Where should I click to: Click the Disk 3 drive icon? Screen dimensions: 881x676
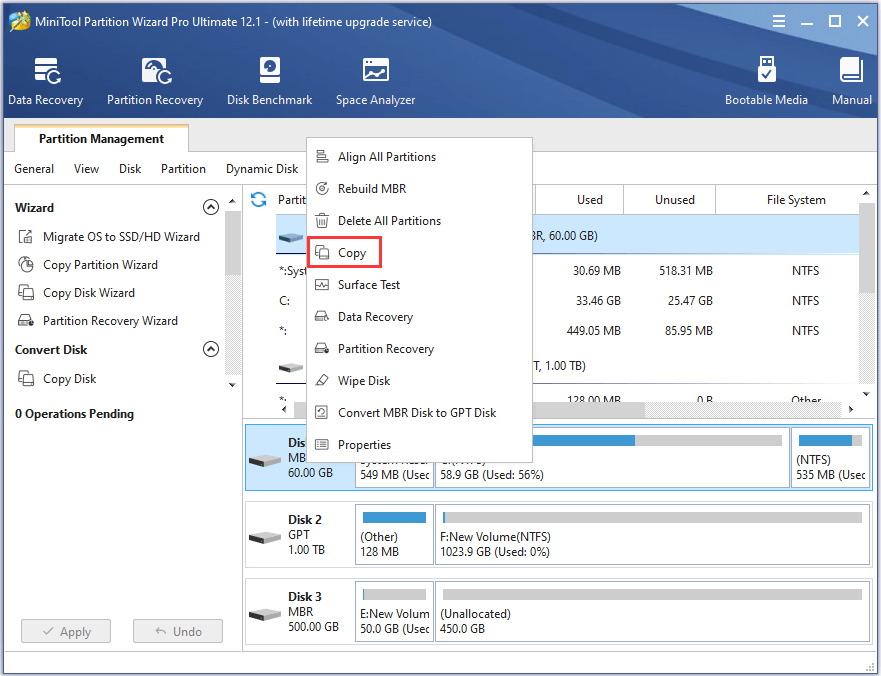click(265, 614)
